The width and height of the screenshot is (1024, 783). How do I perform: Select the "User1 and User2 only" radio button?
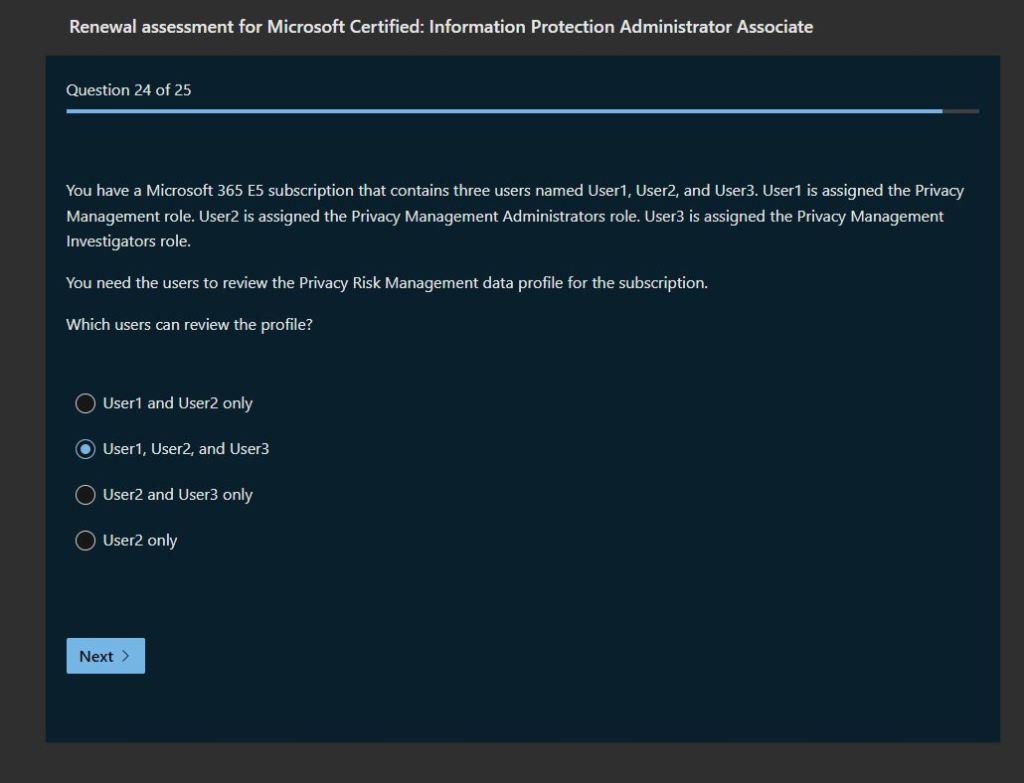click(86, 404)
